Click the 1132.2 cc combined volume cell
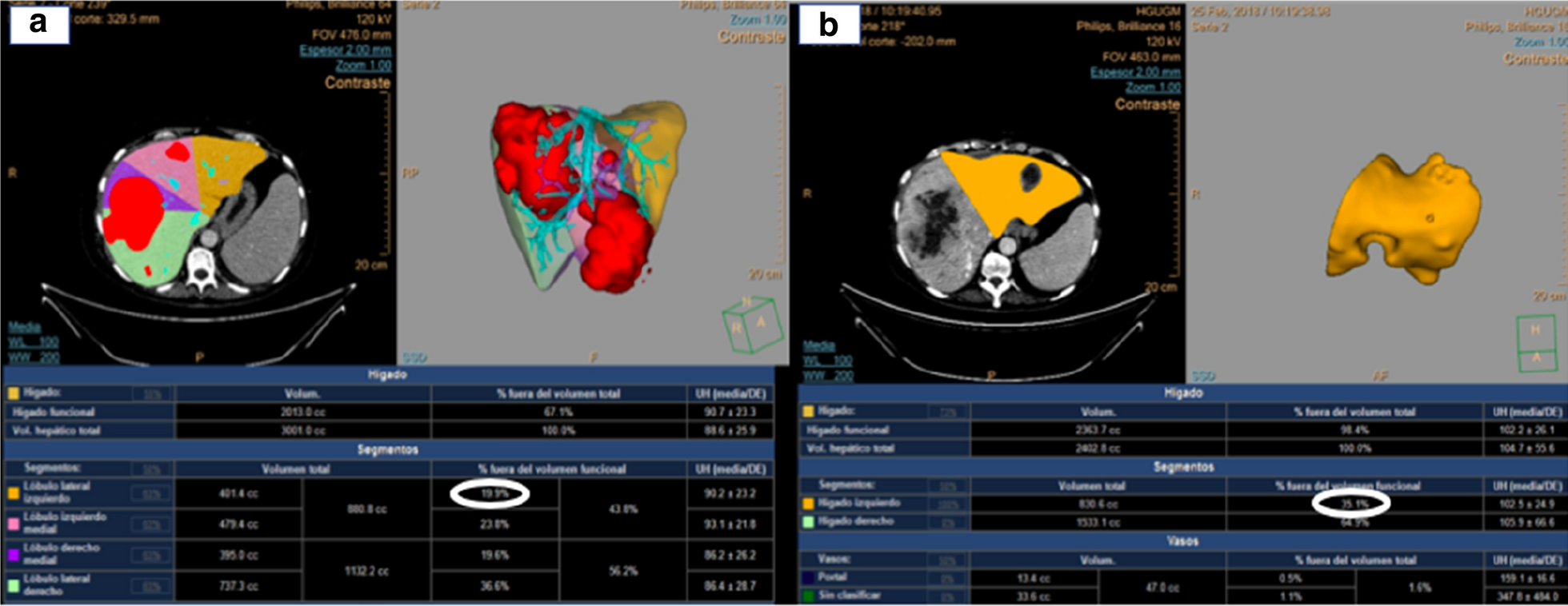1568x606 pixels. coord(367,571)
